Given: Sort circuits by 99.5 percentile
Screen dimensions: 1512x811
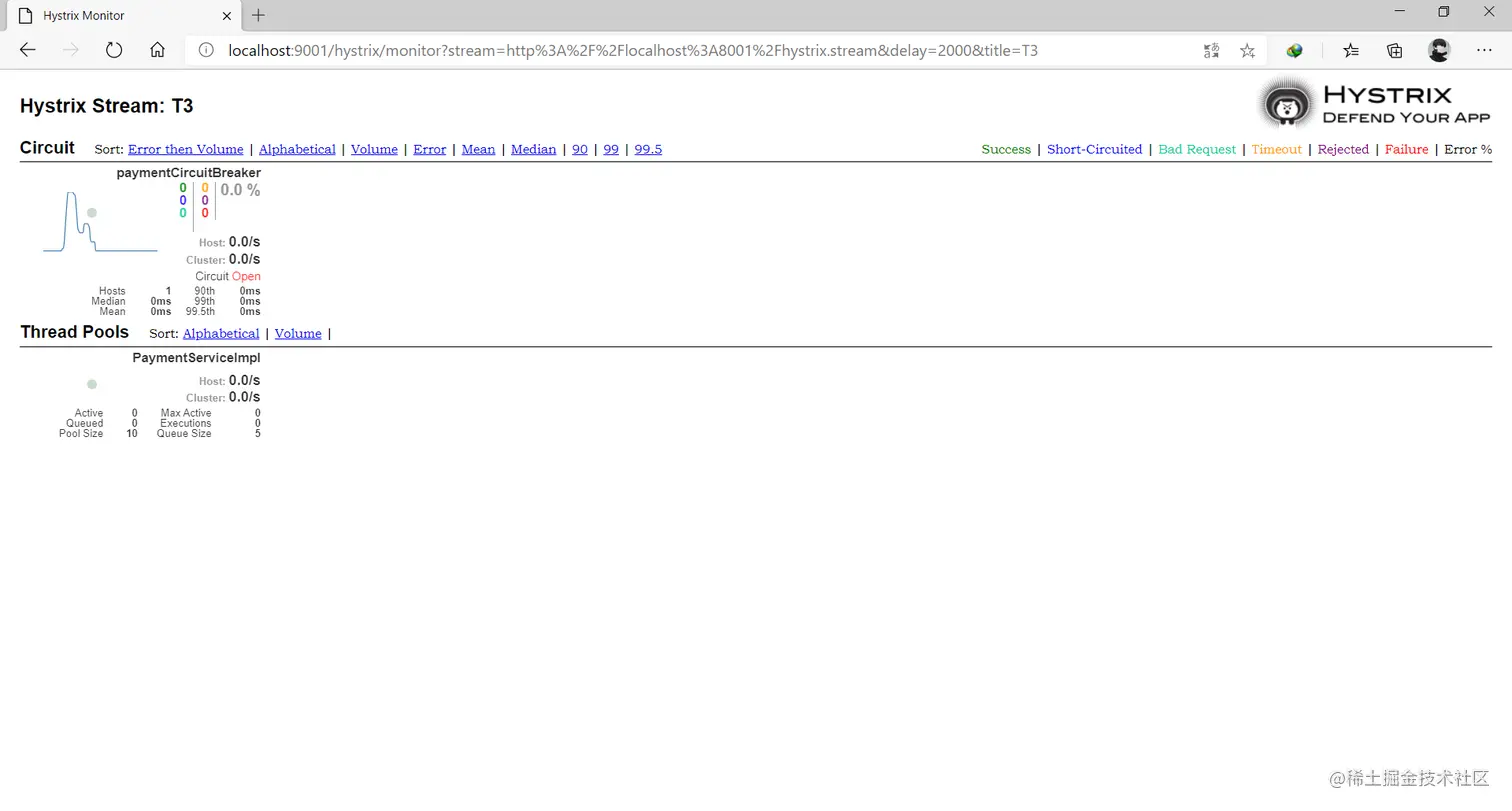Looking at the screenshot, I should (x=648, y=149).
